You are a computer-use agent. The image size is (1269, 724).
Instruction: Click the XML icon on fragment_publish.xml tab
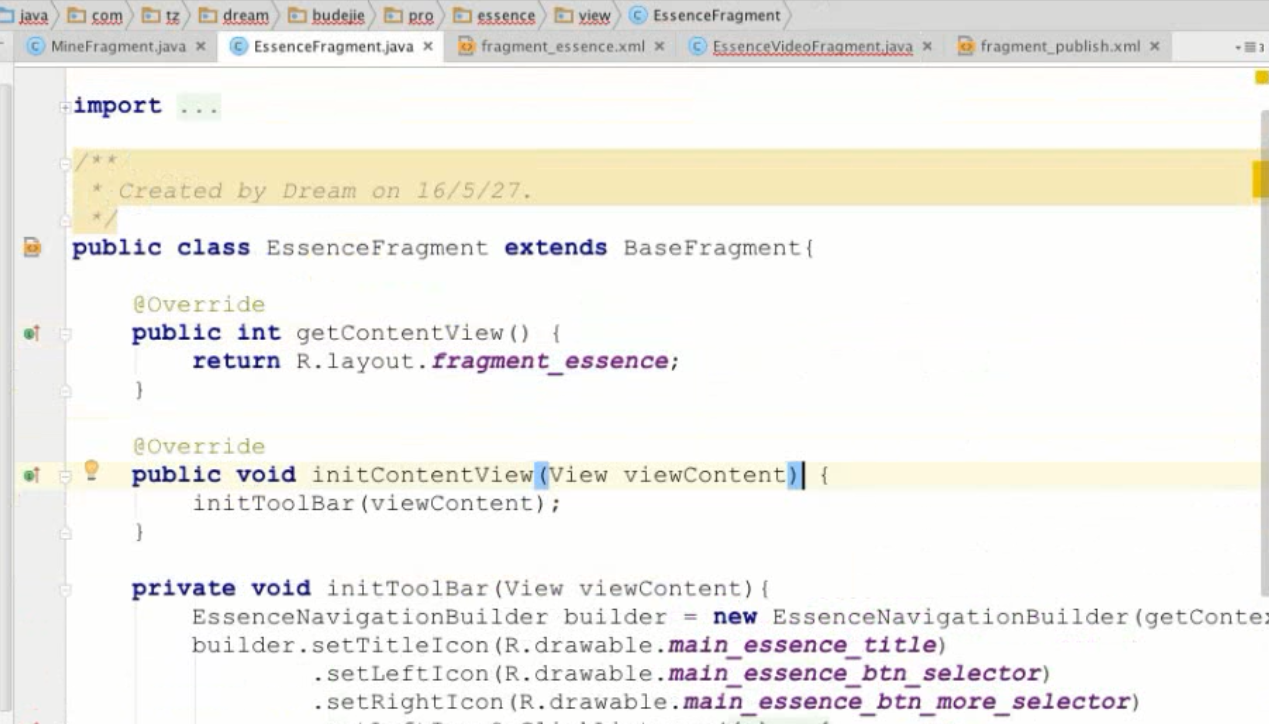pyautogui.click(x=966, y=46)
